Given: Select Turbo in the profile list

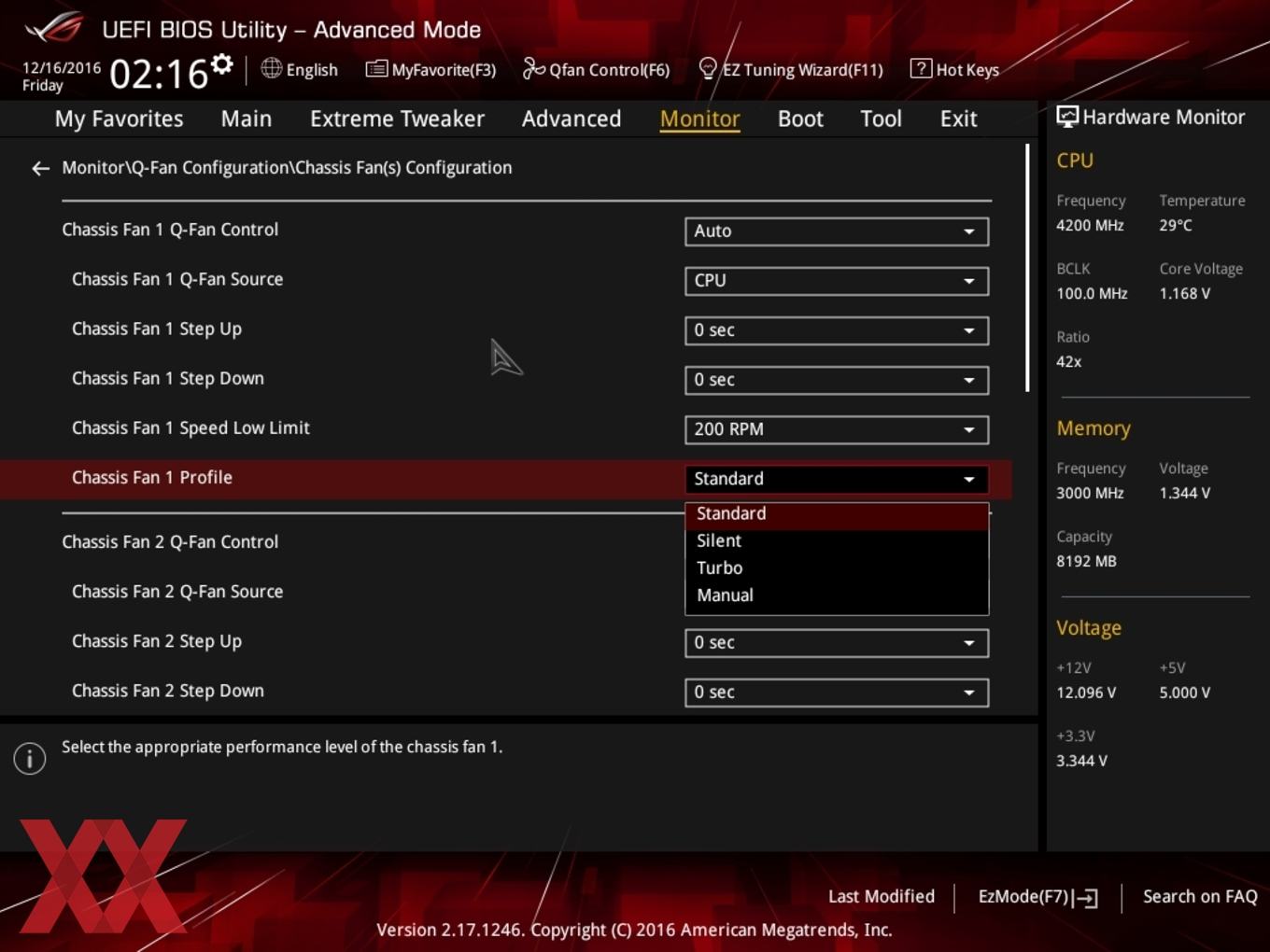Looking at the screenshot, I should coord(837,568).
